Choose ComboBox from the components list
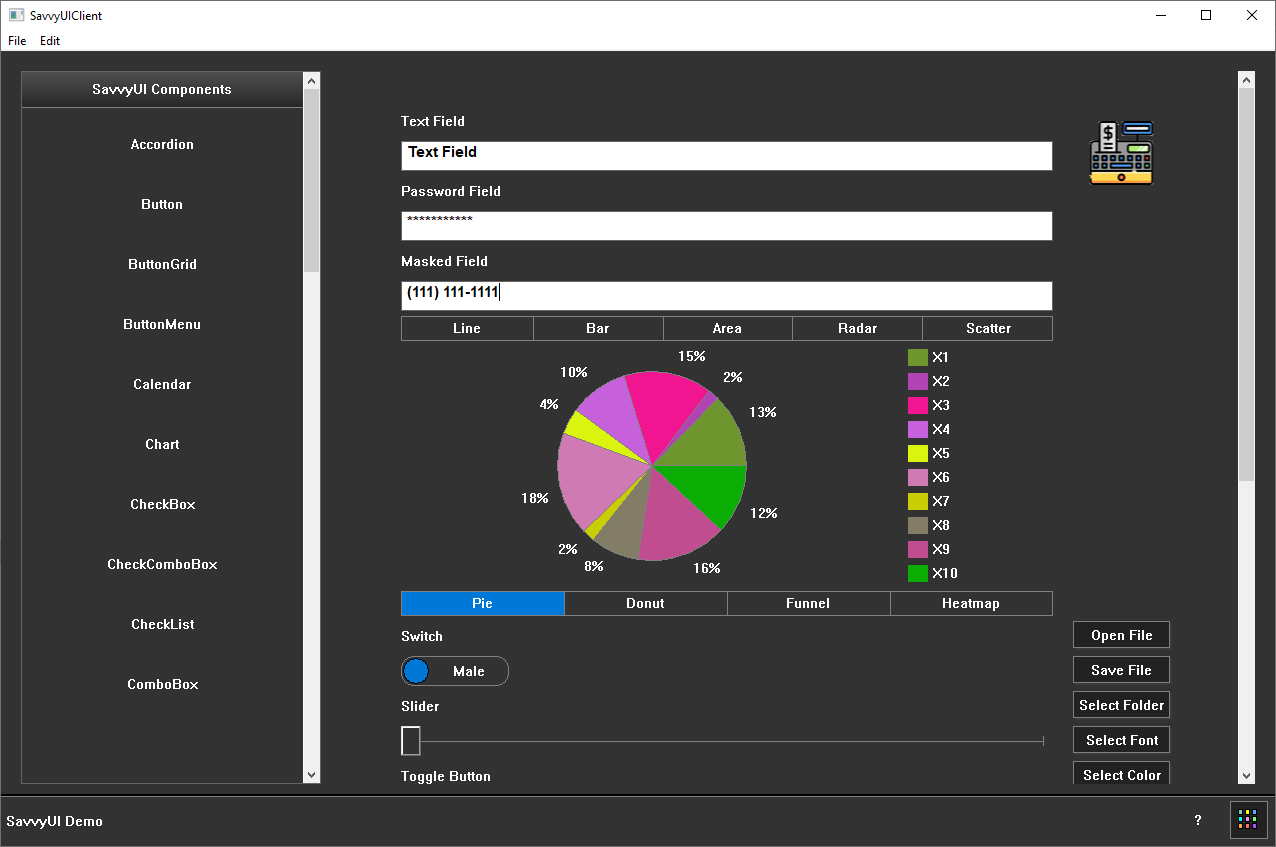 click(162, 684)
